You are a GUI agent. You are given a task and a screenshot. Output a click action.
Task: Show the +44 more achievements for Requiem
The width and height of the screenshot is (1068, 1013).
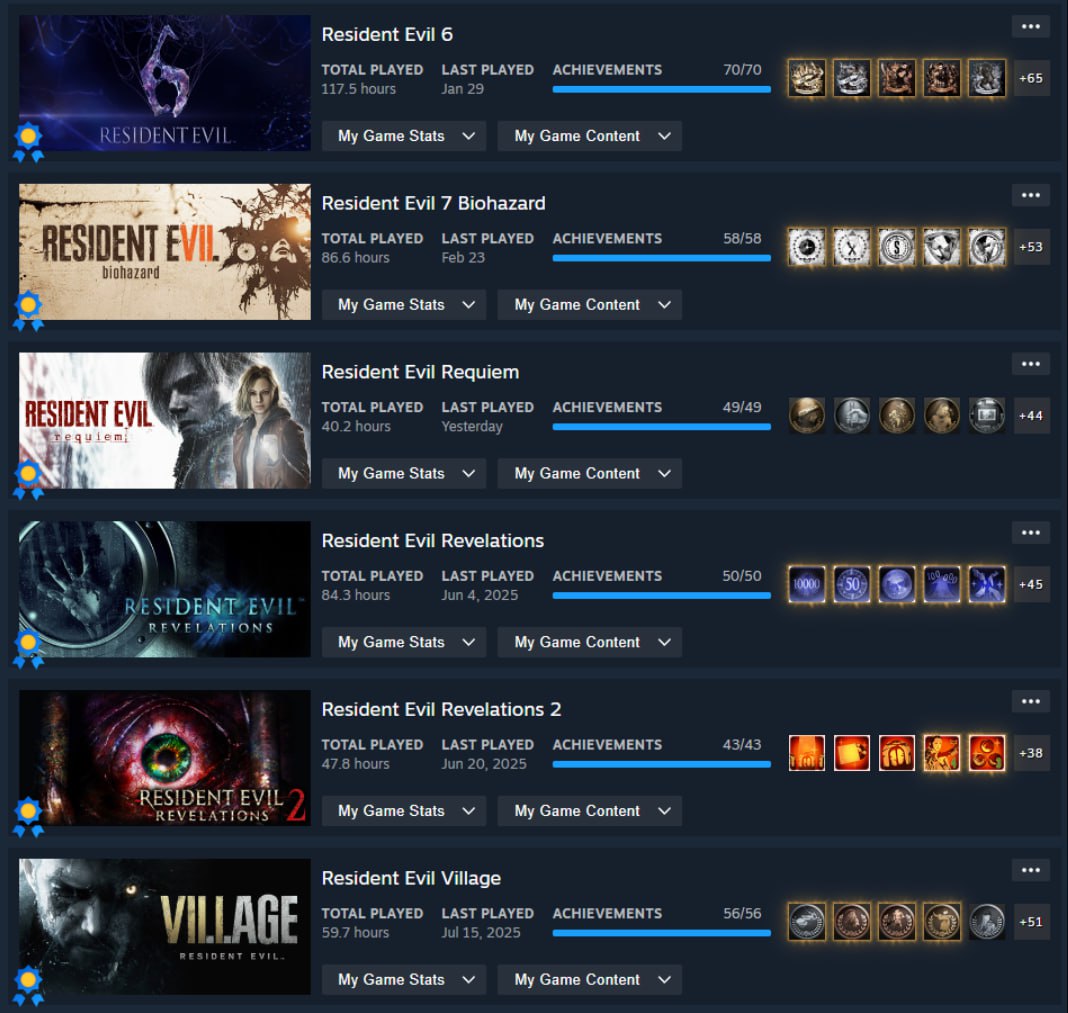pyautogui.click(x=1031, y=416)
